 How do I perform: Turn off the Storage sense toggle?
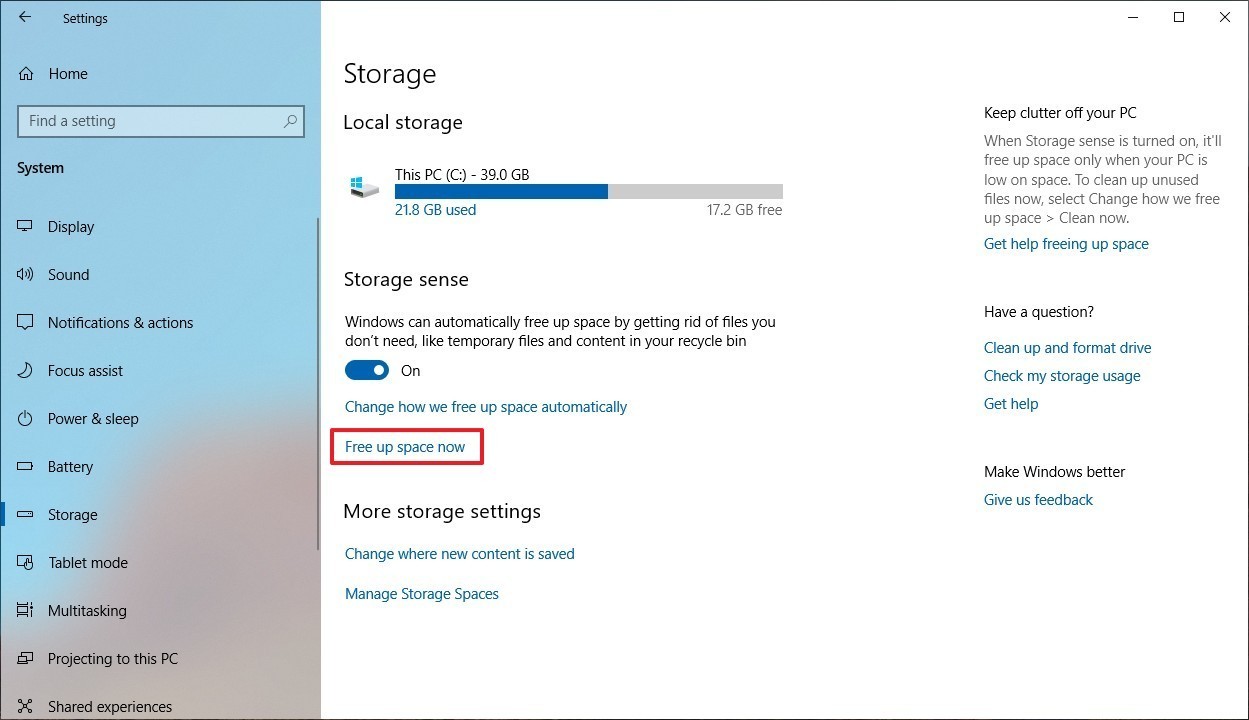[x=366, y=369]
